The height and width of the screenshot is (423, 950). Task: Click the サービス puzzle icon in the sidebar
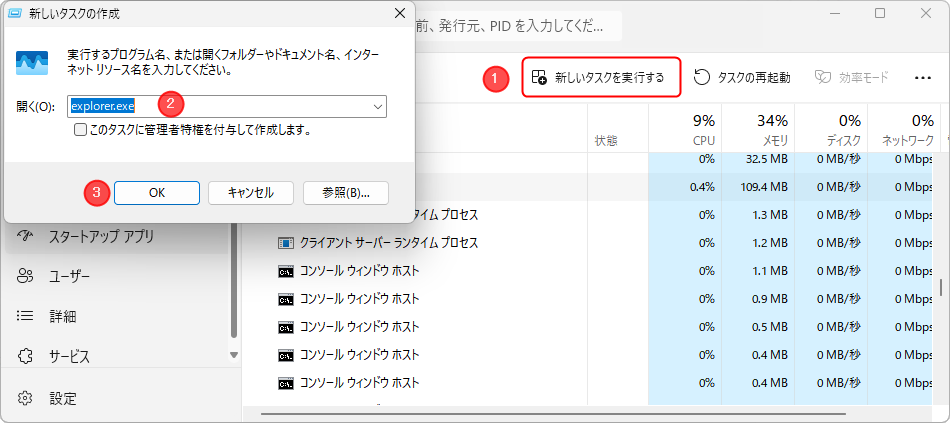coord(25,356)
